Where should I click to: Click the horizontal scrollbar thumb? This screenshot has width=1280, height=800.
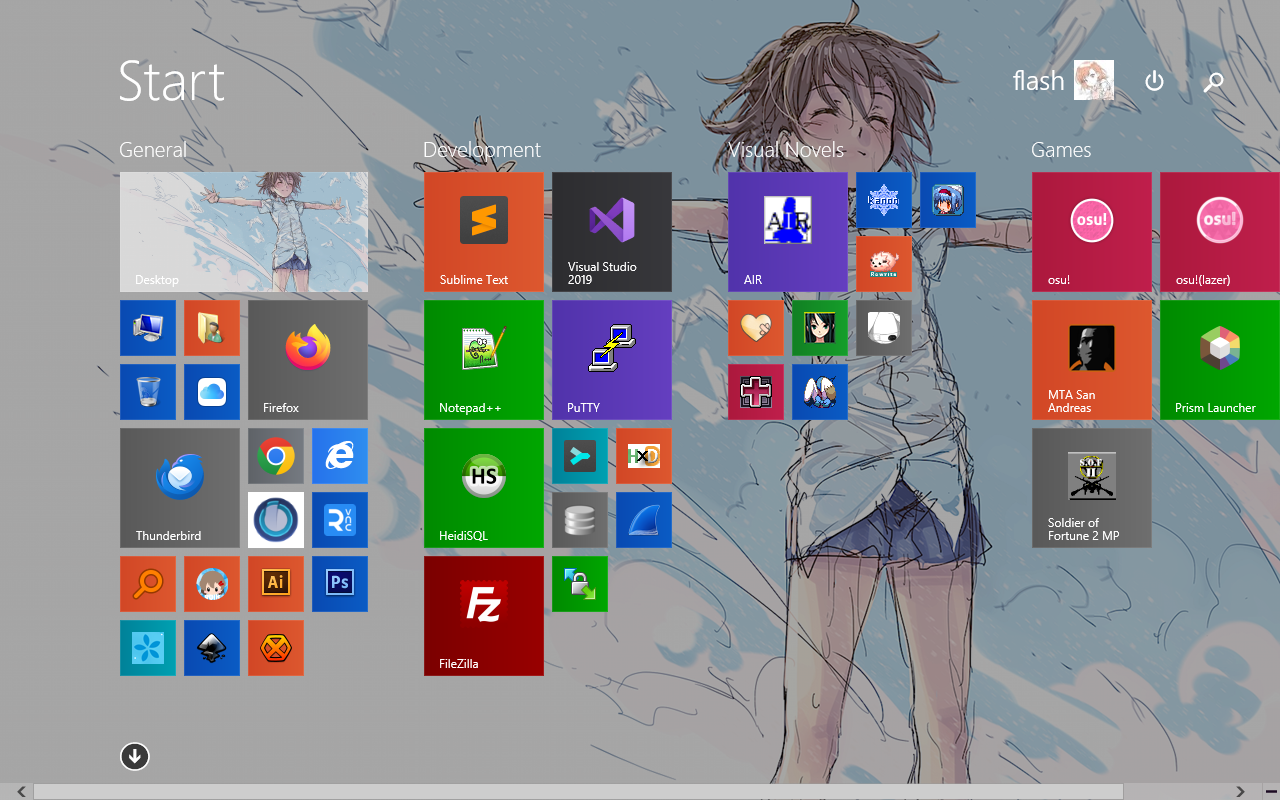(x=579, y=792)
